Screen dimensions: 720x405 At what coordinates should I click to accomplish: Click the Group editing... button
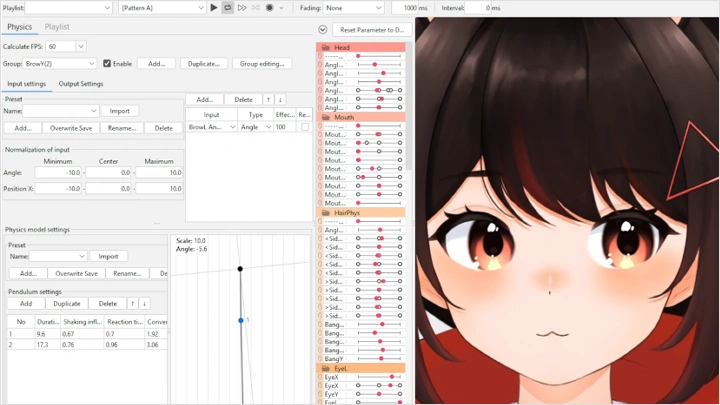click(262, 63)
